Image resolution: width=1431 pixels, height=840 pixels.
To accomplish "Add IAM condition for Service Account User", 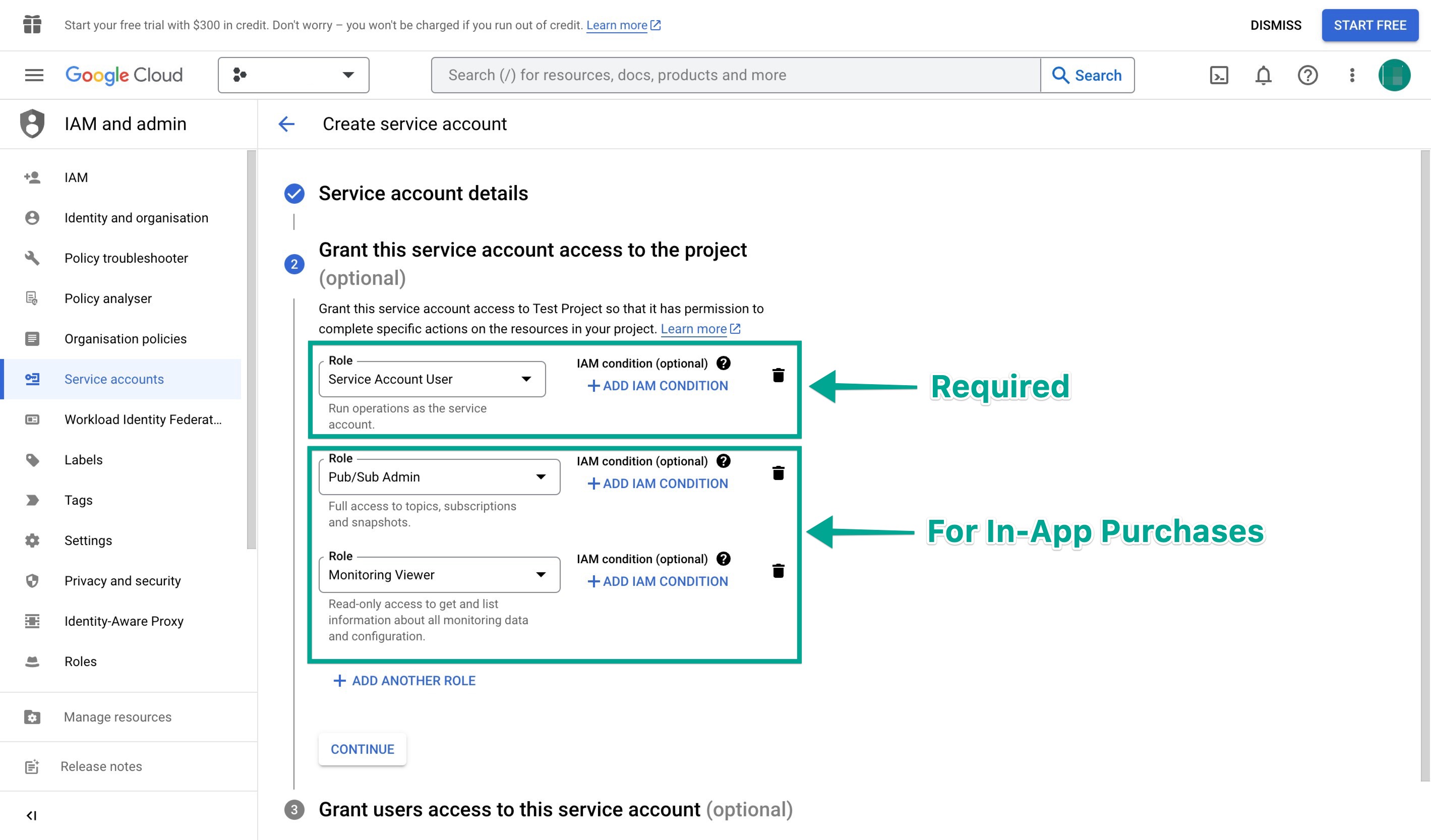I will tap(658, 386).
